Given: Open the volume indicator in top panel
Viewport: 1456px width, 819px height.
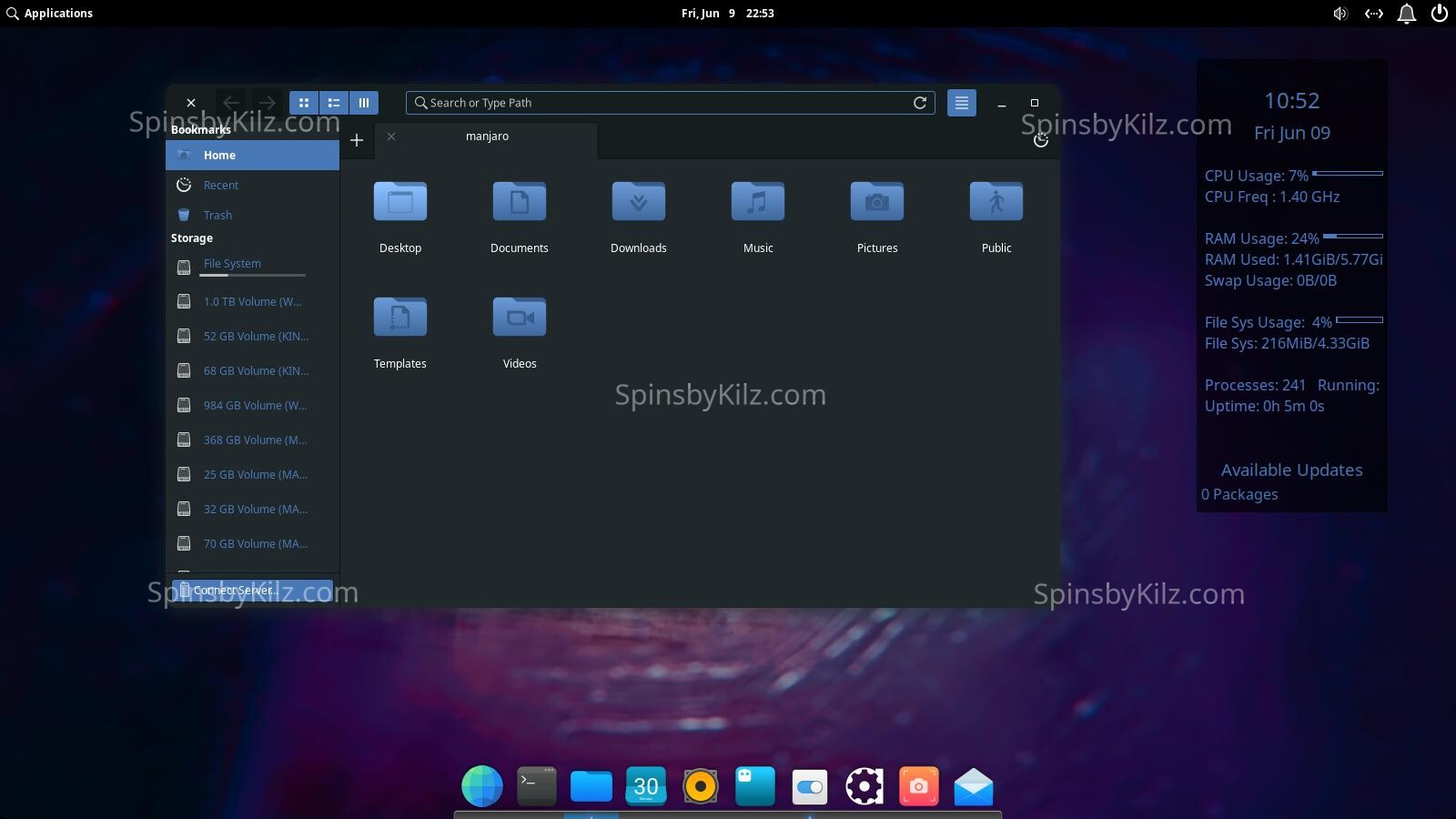Looking at the screenshot, I should pyautogui.click(x=1340, y=13).
